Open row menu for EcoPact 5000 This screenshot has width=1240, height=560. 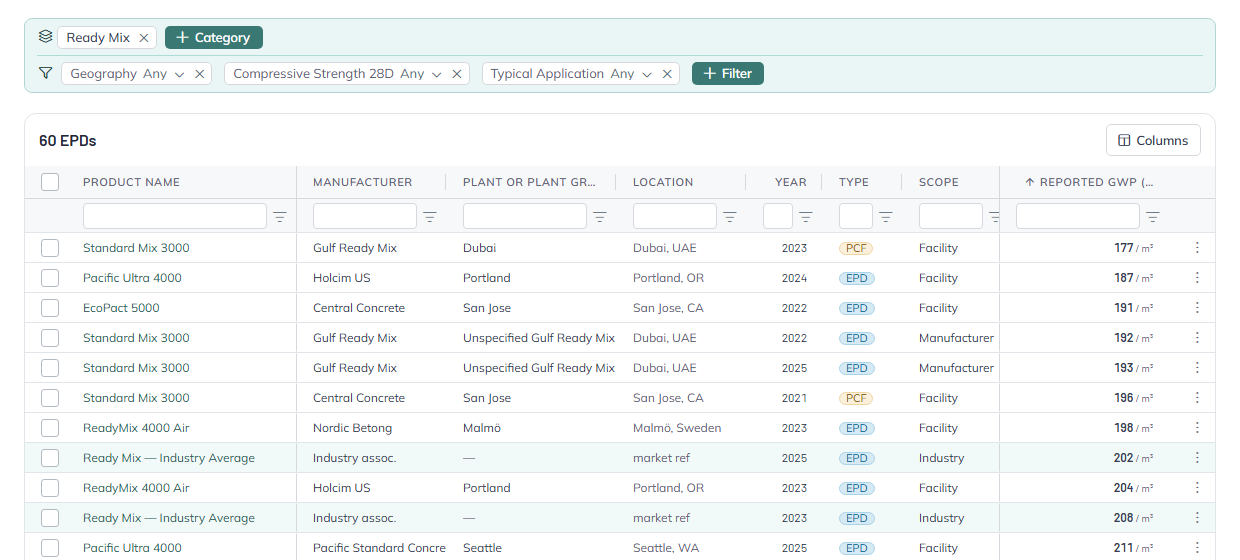(x=1197, y=308)
